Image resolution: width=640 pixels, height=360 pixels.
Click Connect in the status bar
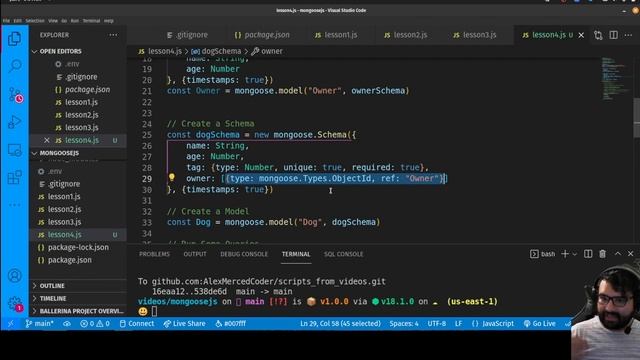137,323
